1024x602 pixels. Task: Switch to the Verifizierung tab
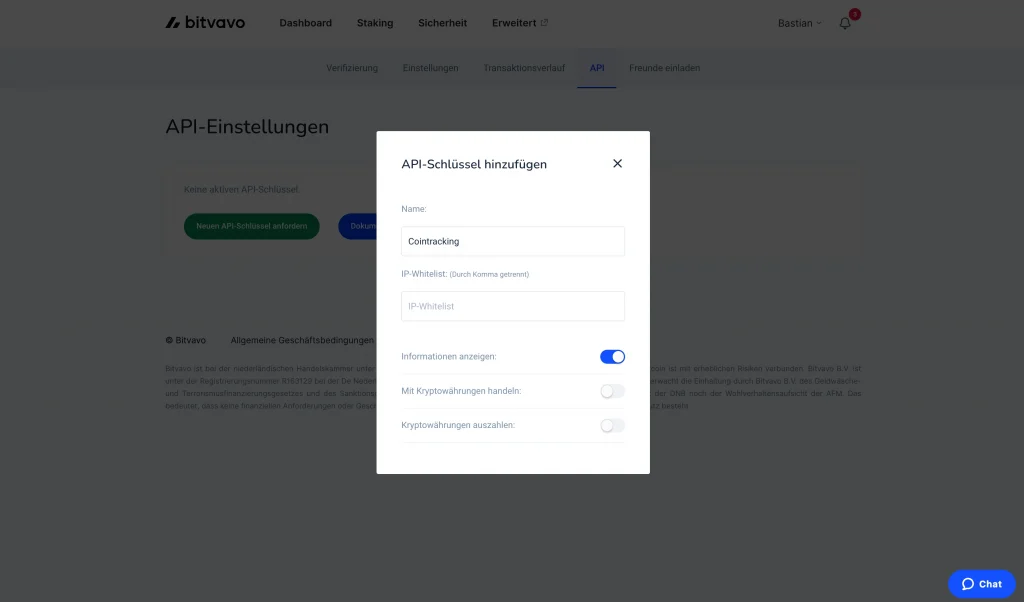point(352,68)
